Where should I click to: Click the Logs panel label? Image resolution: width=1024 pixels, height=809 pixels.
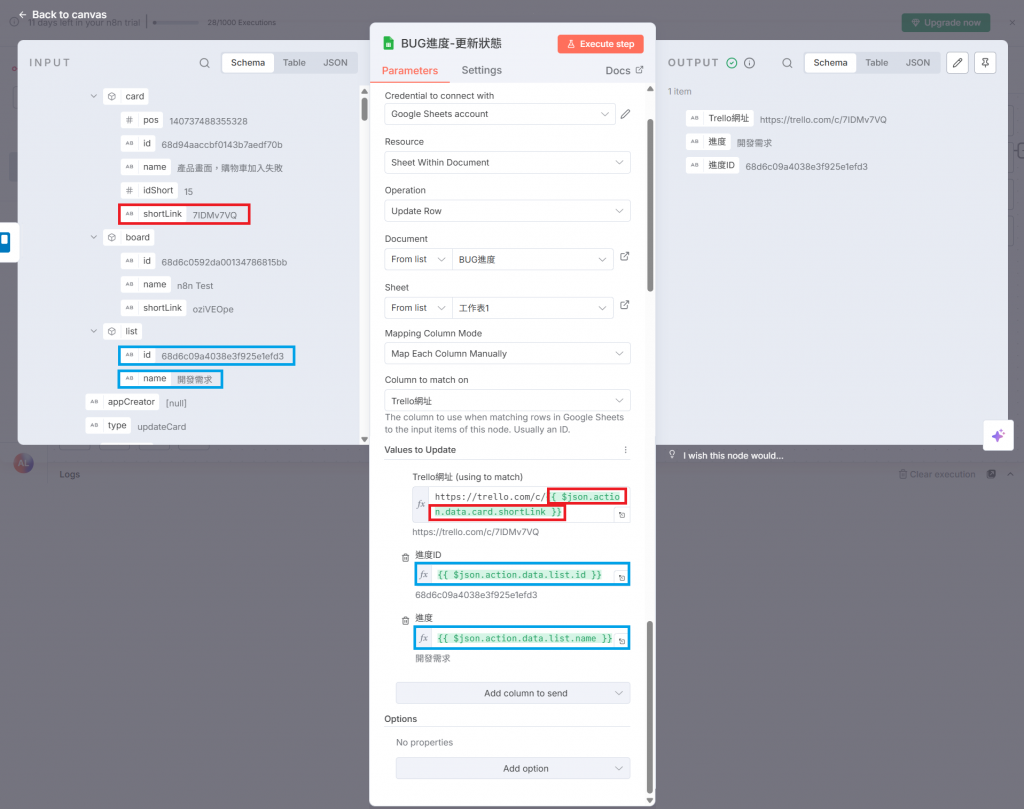click(69, 474)
